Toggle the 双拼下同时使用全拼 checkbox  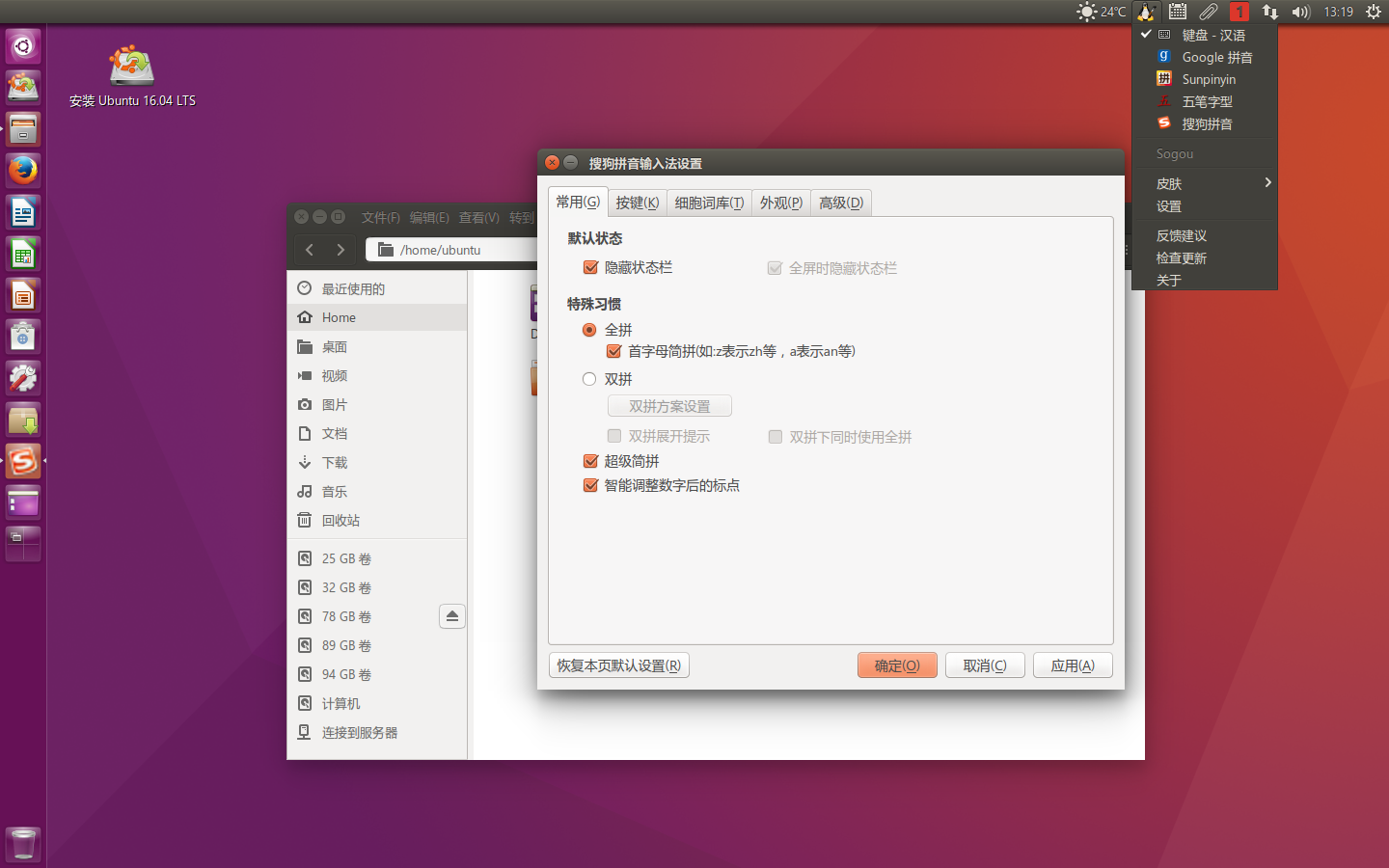pos(776,437)
